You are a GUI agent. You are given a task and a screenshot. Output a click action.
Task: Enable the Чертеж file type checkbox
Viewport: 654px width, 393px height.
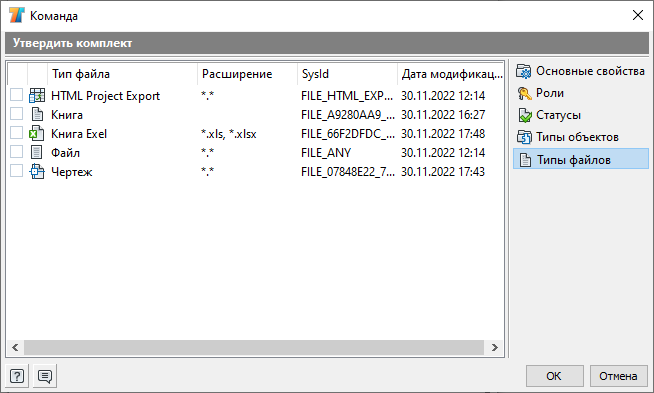(16, 171)
